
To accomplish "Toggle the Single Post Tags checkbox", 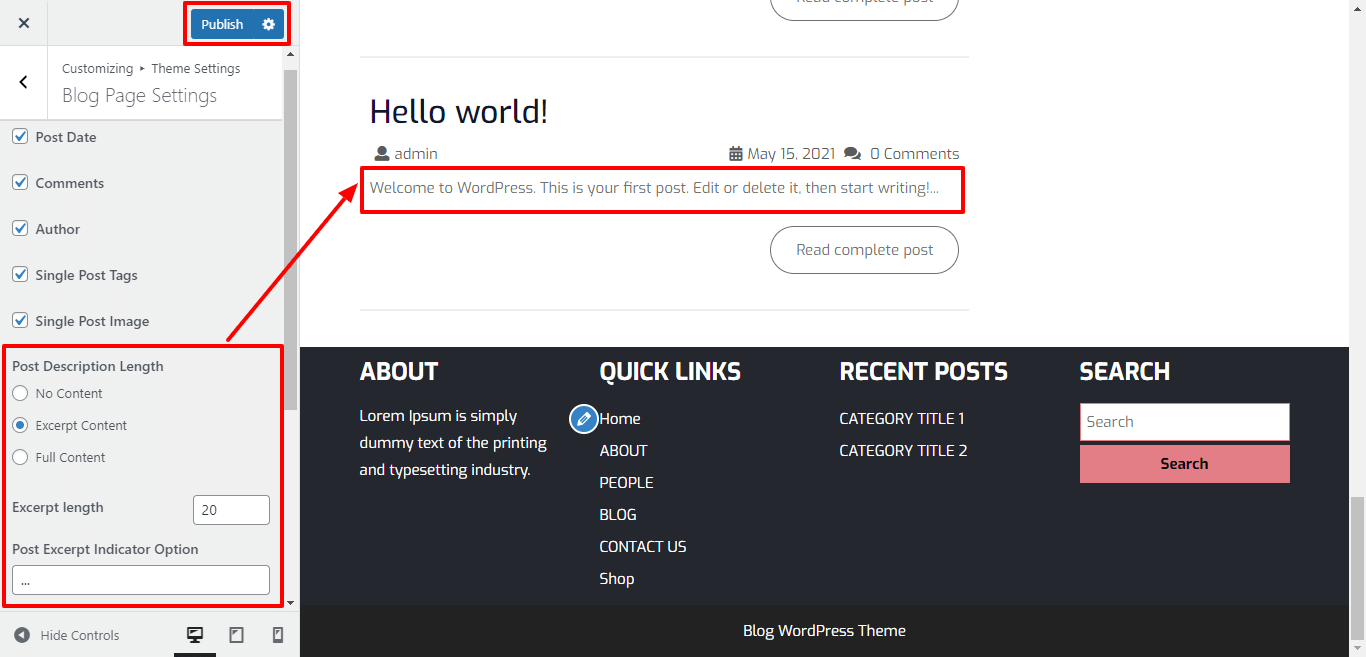I will (20, 275).
